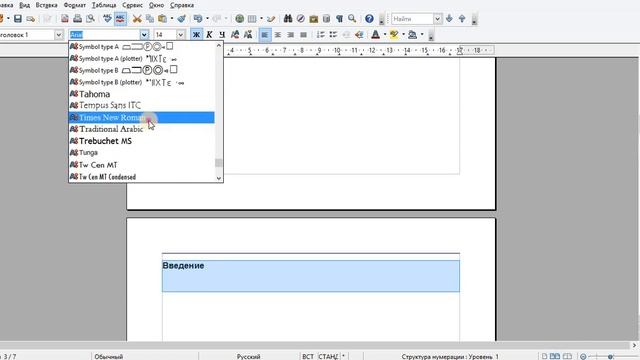Open the Формат menu
This screenshot has width=640, height=360.
(x=75, y=5)
